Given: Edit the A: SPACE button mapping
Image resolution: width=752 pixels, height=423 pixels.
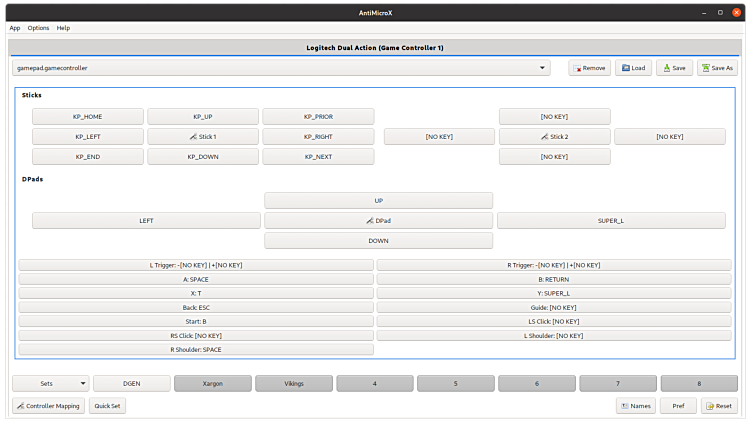Looking at the screenshot, I should pos(196,279).
